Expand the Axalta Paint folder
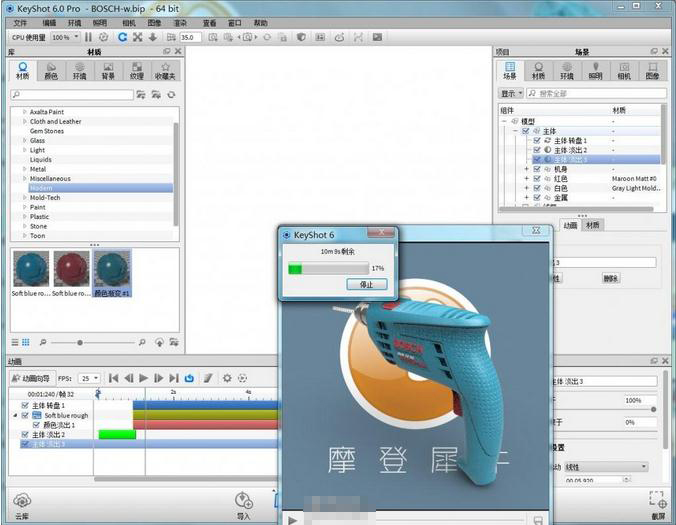Viewport: 676px width, 525px height. tap(25, 112)
